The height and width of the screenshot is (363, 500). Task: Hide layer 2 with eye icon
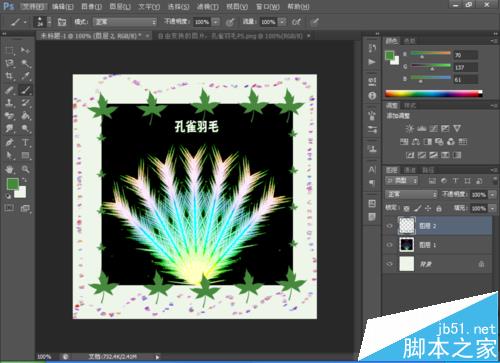pos(389,226)
